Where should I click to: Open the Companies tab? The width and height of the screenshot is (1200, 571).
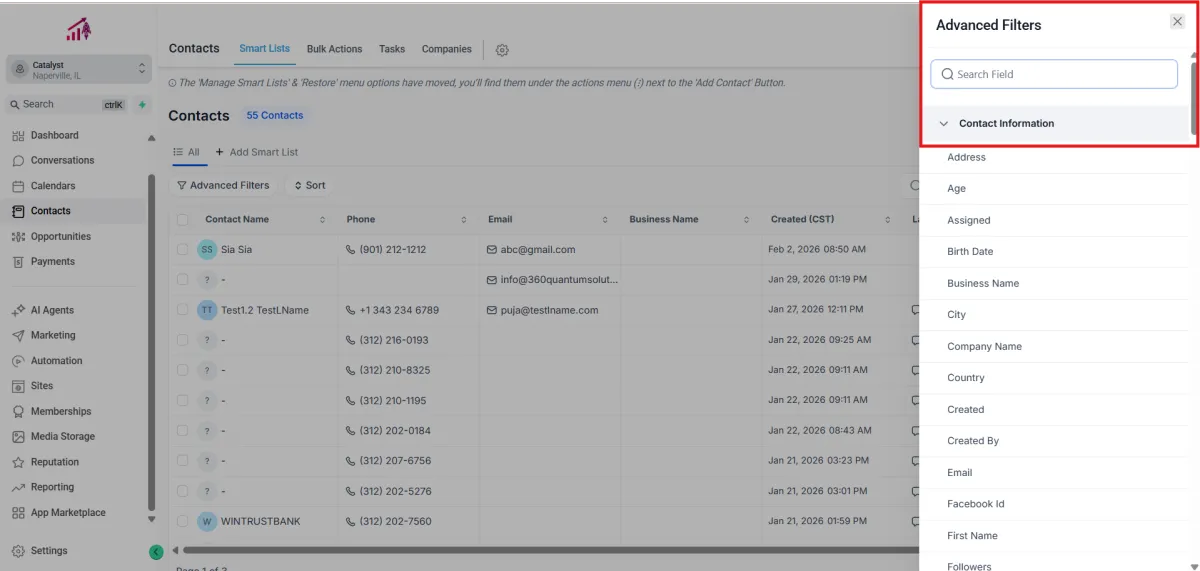click(x=446, y=49)
